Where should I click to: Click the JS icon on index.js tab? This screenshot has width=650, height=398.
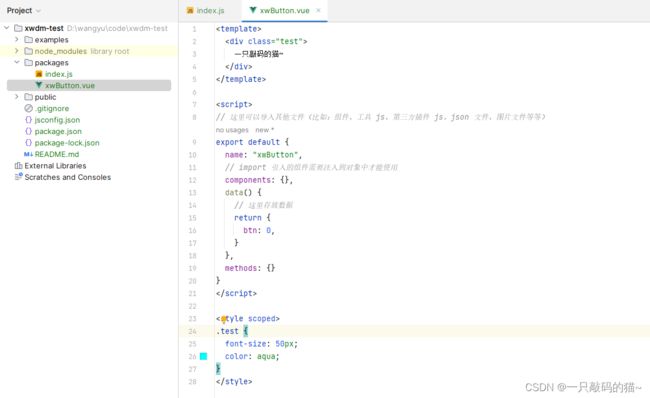pyautogui.click(x=190, y=10)
